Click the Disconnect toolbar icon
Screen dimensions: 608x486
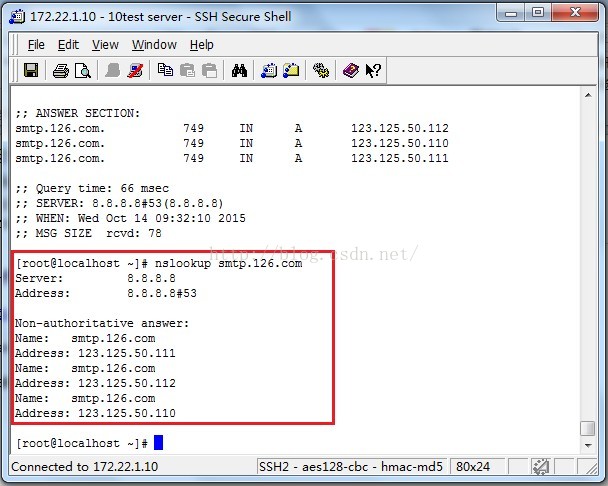point(135,70)
